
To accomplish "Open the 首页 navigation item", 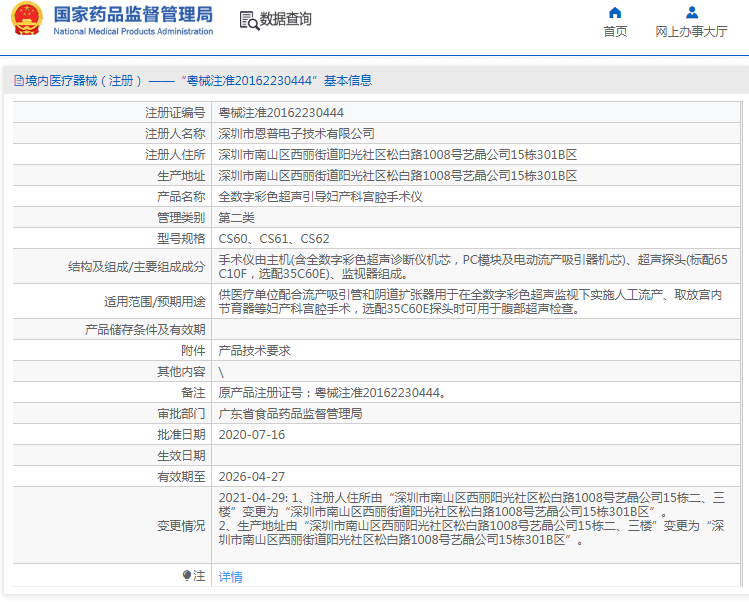I will pos(615,31).
